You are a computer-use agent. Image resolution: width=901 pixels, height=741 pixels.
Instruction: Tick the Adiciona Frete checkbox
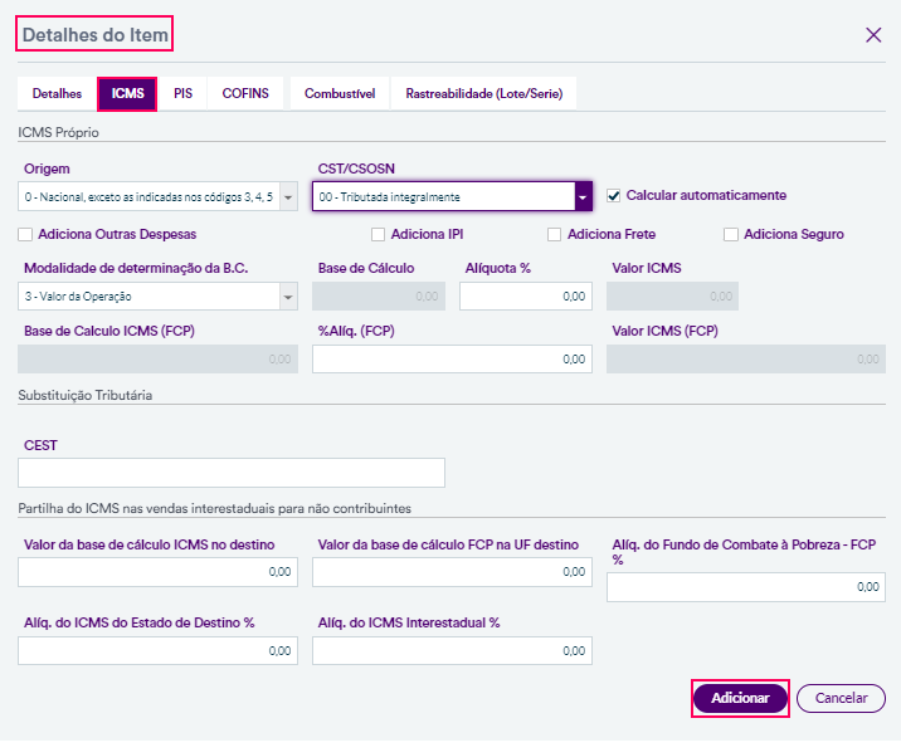[554, 235]
